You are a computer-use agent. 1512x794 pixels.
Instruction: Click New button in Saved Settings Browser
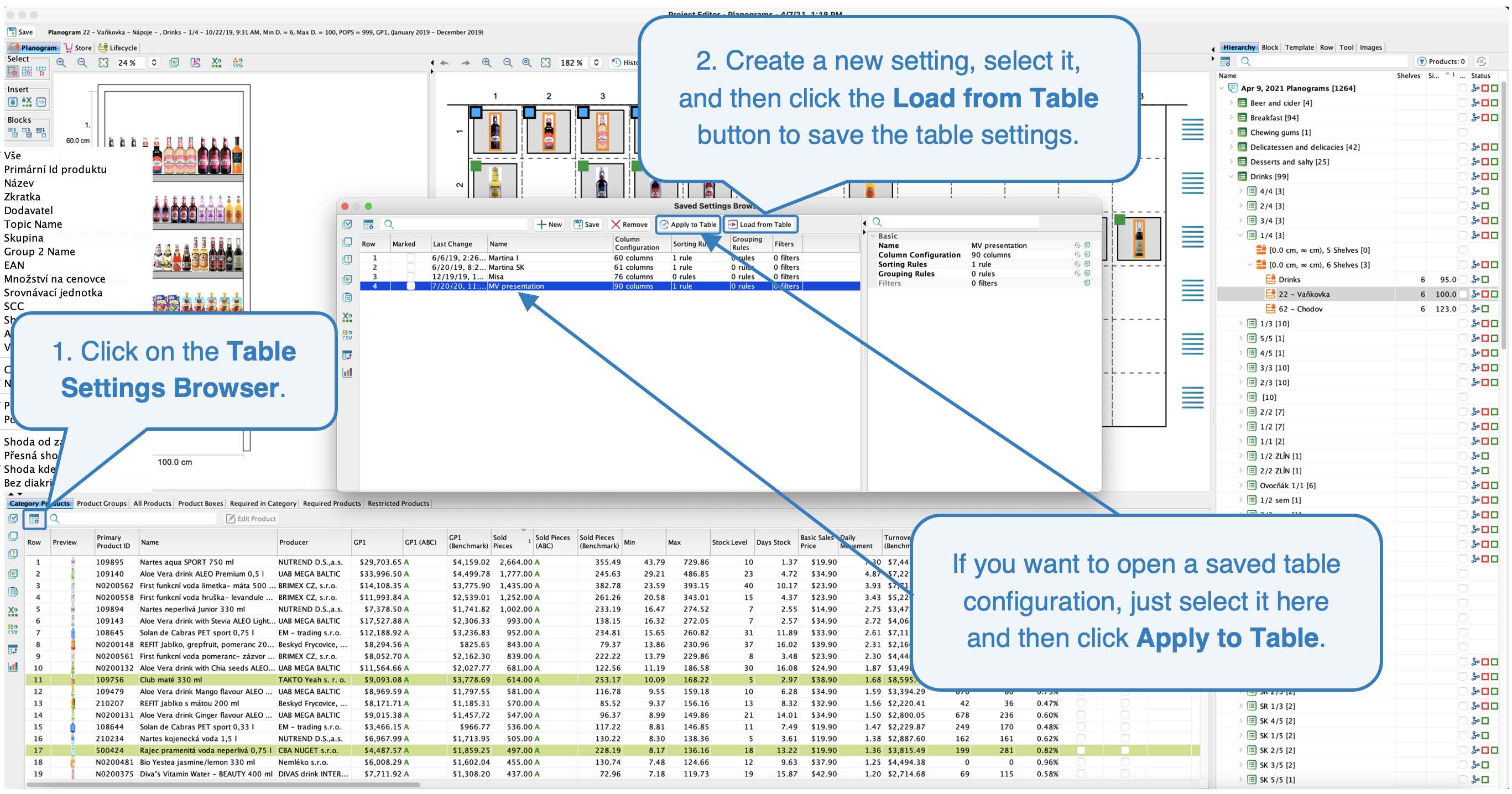(549, 224)
